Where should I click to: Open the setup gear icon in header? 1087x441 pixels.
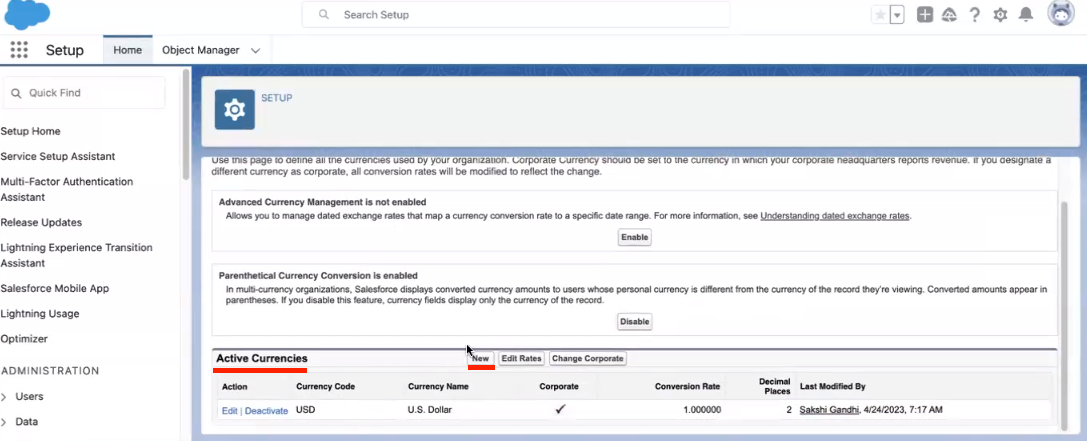point(1000,15)
